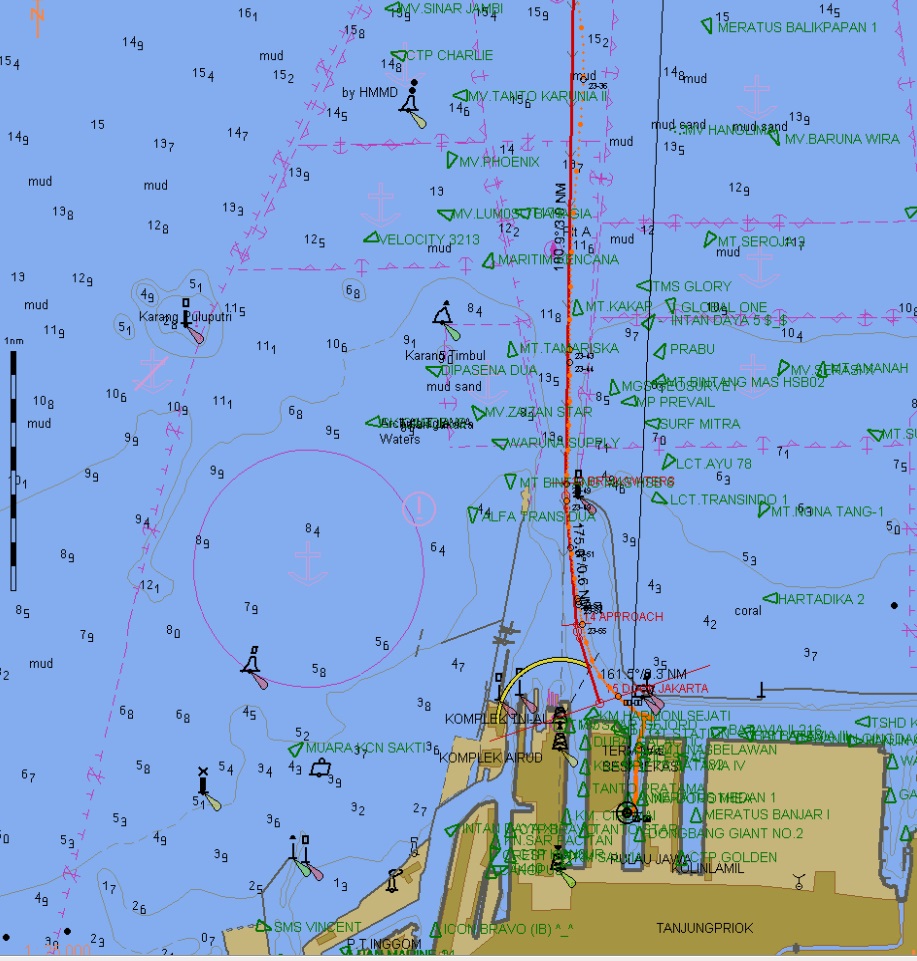The width and height of the screenshot is (917, 961).
Task: Select the SMS VINCENT vessel triangle
Action: click(263, 926)
